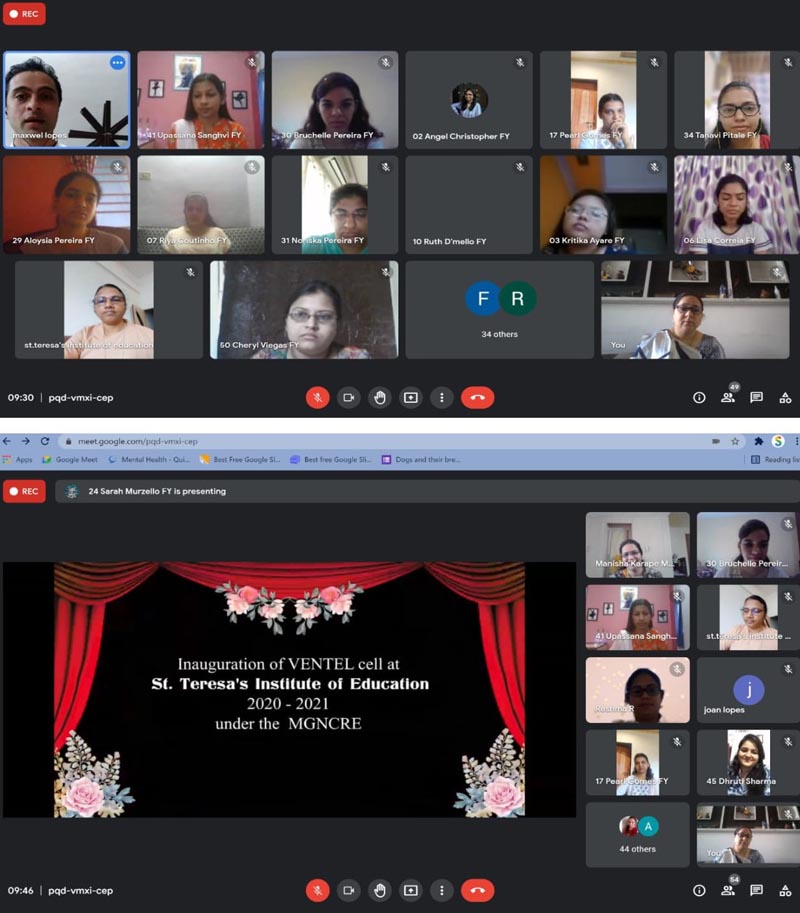This screenshot has width=800, height=913.
Task: Select the Manisha Karape M... video tile
Action: click(638, 545)
